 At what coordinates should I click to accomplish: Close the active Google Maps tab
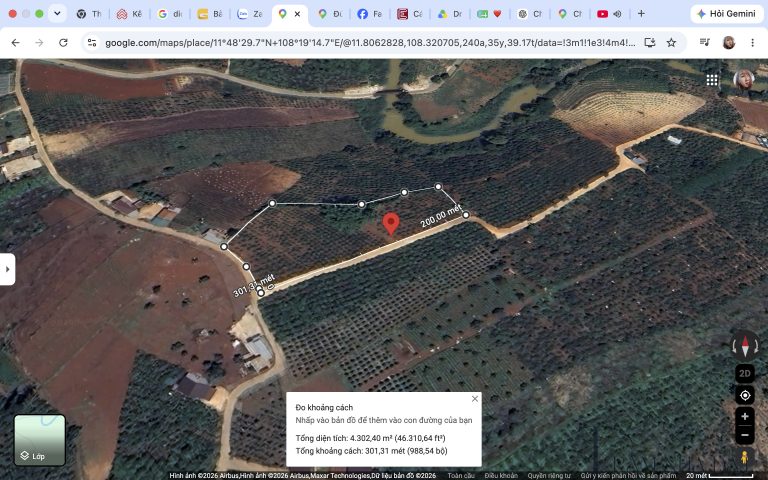297,14
